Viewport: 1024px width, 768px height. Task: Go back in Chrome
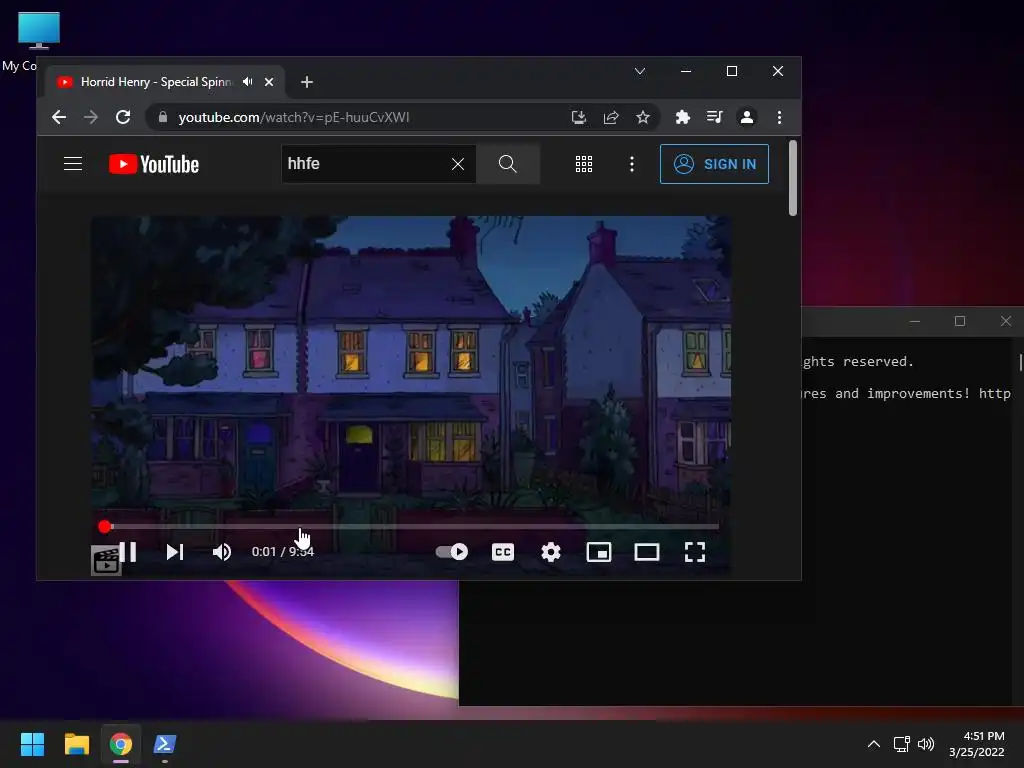coord(59,117)
